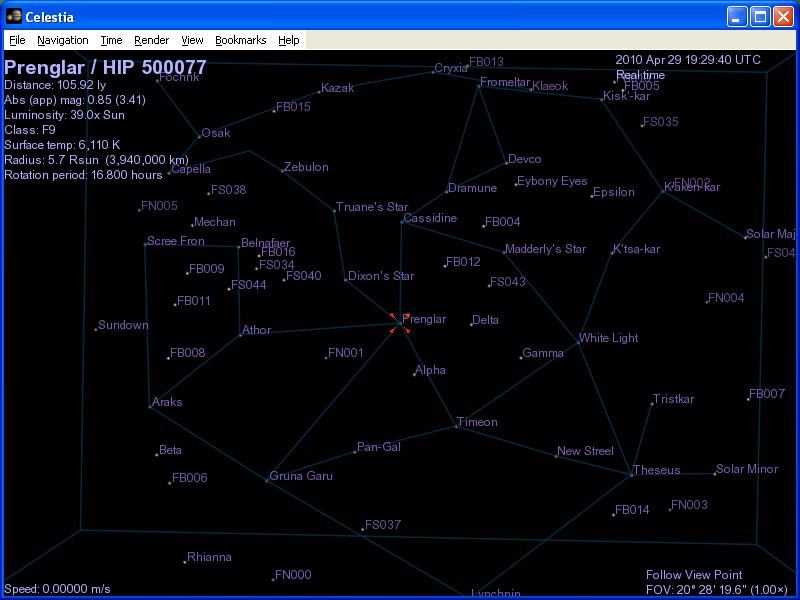Select the Fromeltar star label
800x600 pixels.
(x=505, y=82)
